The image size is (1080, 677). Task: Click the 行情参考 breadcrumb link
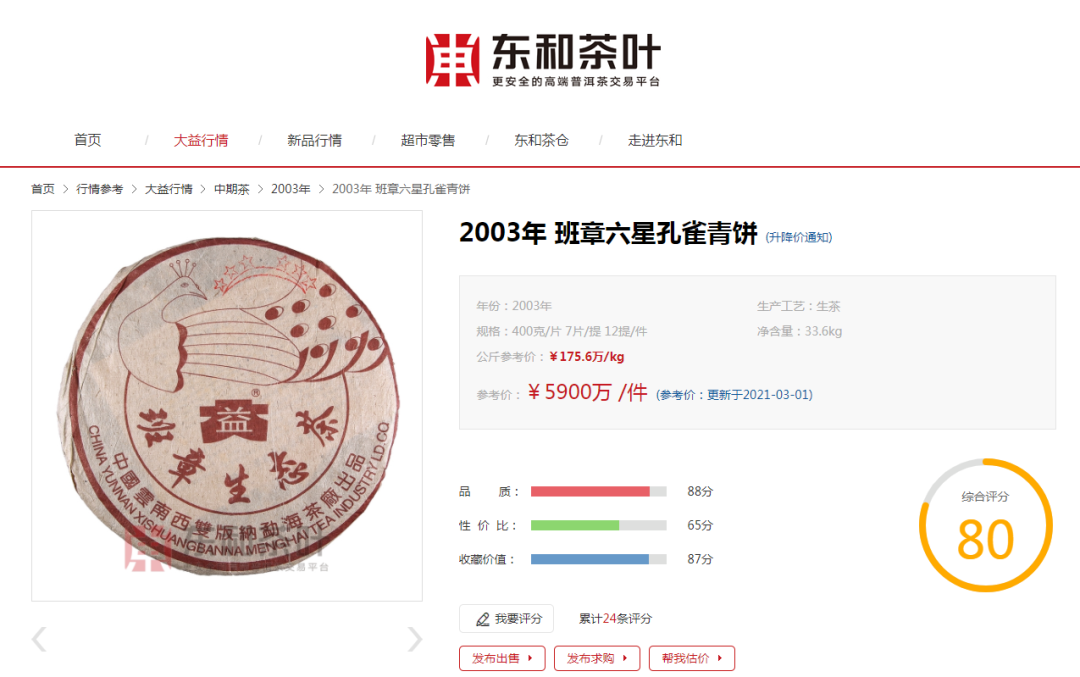coord(99,189)
